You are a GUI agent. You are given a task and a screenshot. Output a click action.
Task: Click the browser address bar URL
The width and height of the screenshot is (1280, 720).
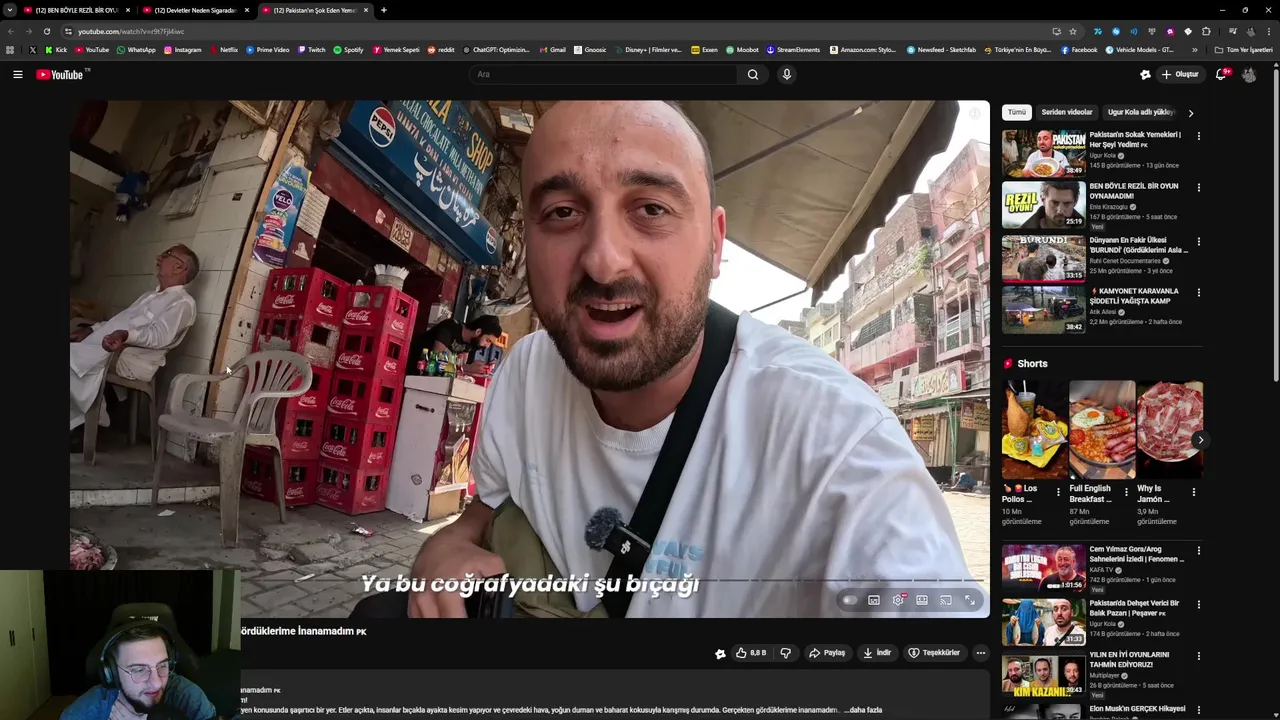point(131,31)
